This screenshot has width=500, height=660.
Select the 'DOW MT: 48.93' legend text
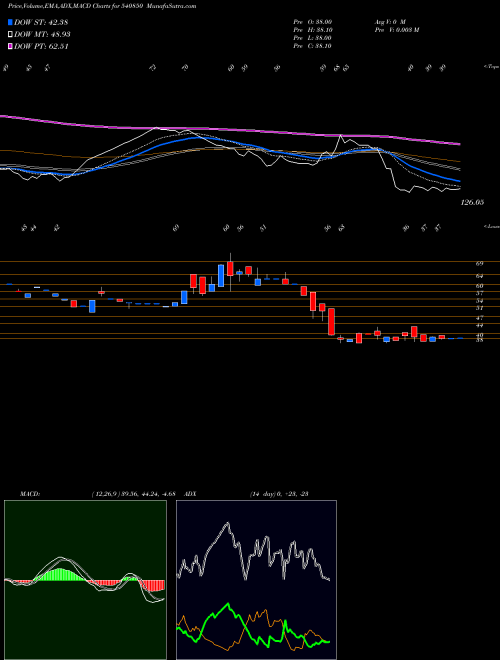click(42, 34)
